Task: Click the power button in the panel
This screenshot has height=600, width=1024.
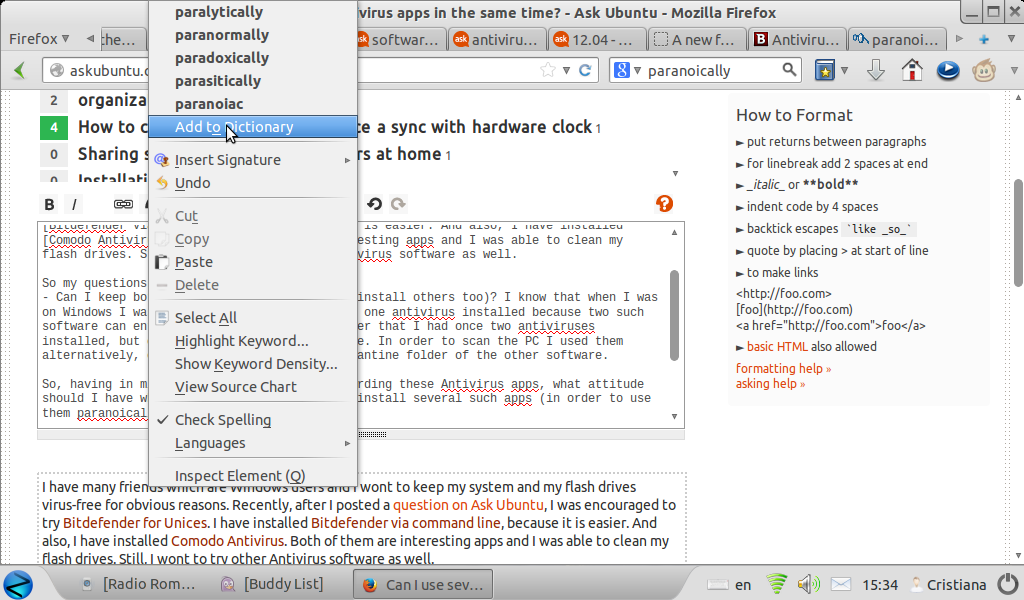Action: [1007, 584]
